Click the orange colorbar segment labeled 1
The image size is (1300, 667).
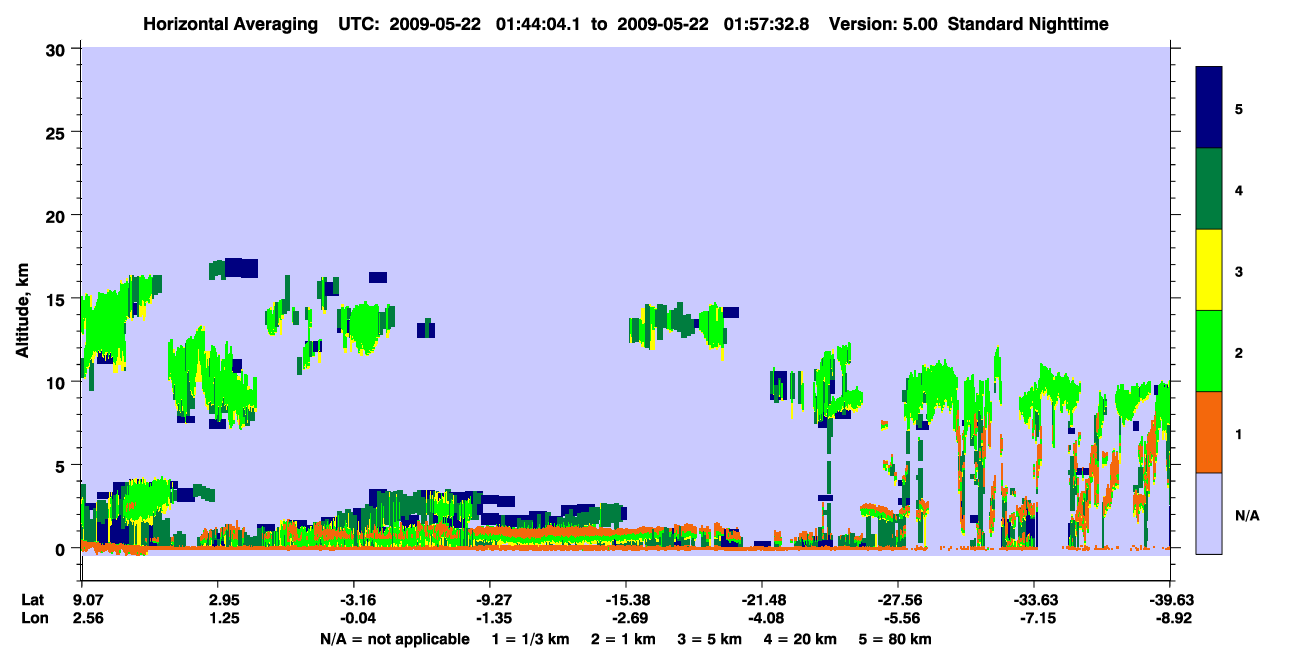point(1209,432)
